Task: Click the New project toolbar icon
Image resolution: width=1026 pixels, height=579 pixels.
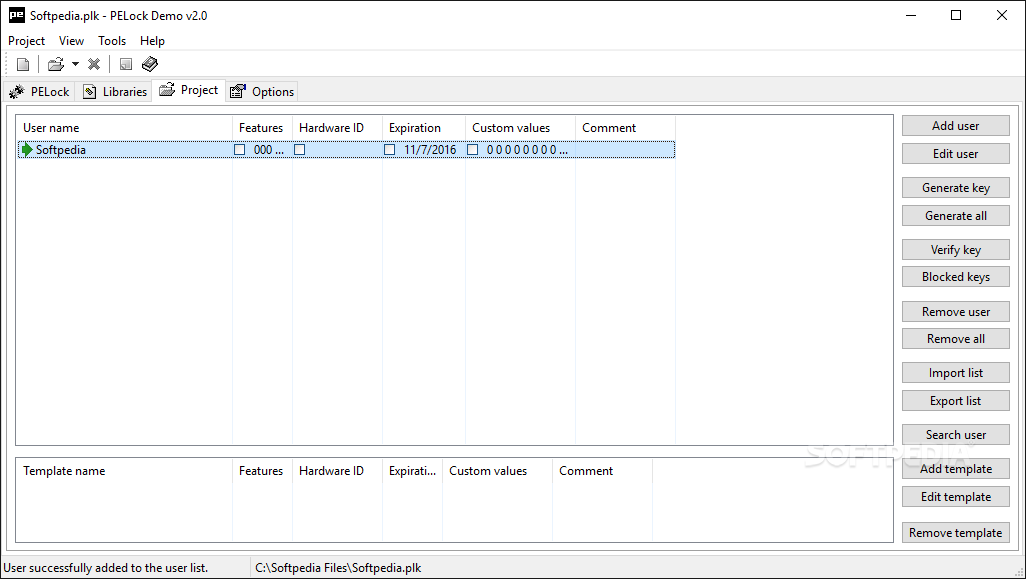Action: [x=23, y=64]
